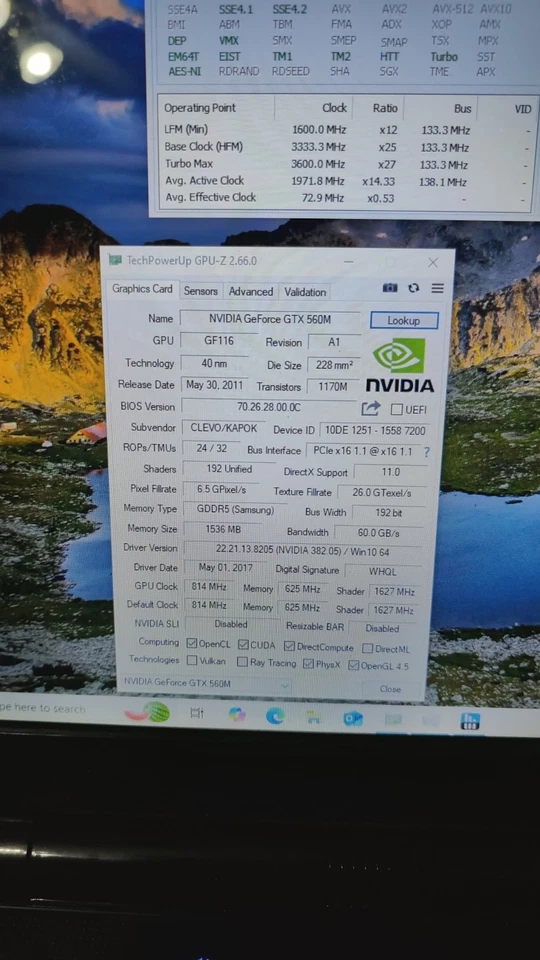Click the Revision value A1
This screenshot has height=960, width=540.
tap(334, 342)
